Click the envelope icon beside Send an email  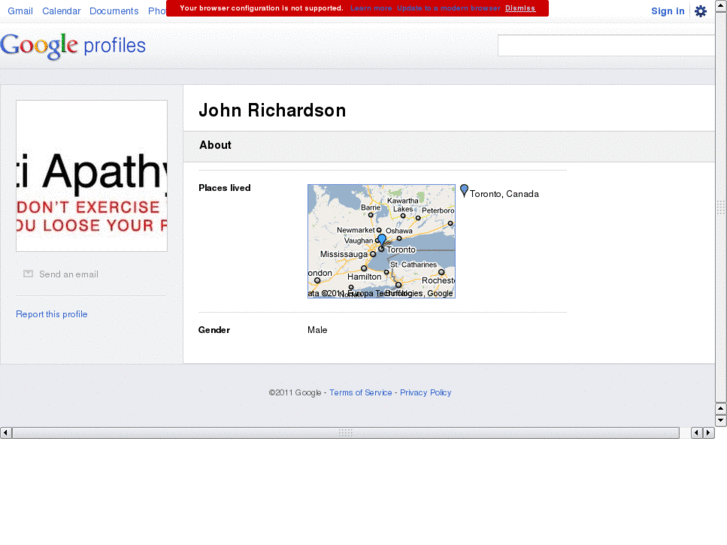(28, 274)
